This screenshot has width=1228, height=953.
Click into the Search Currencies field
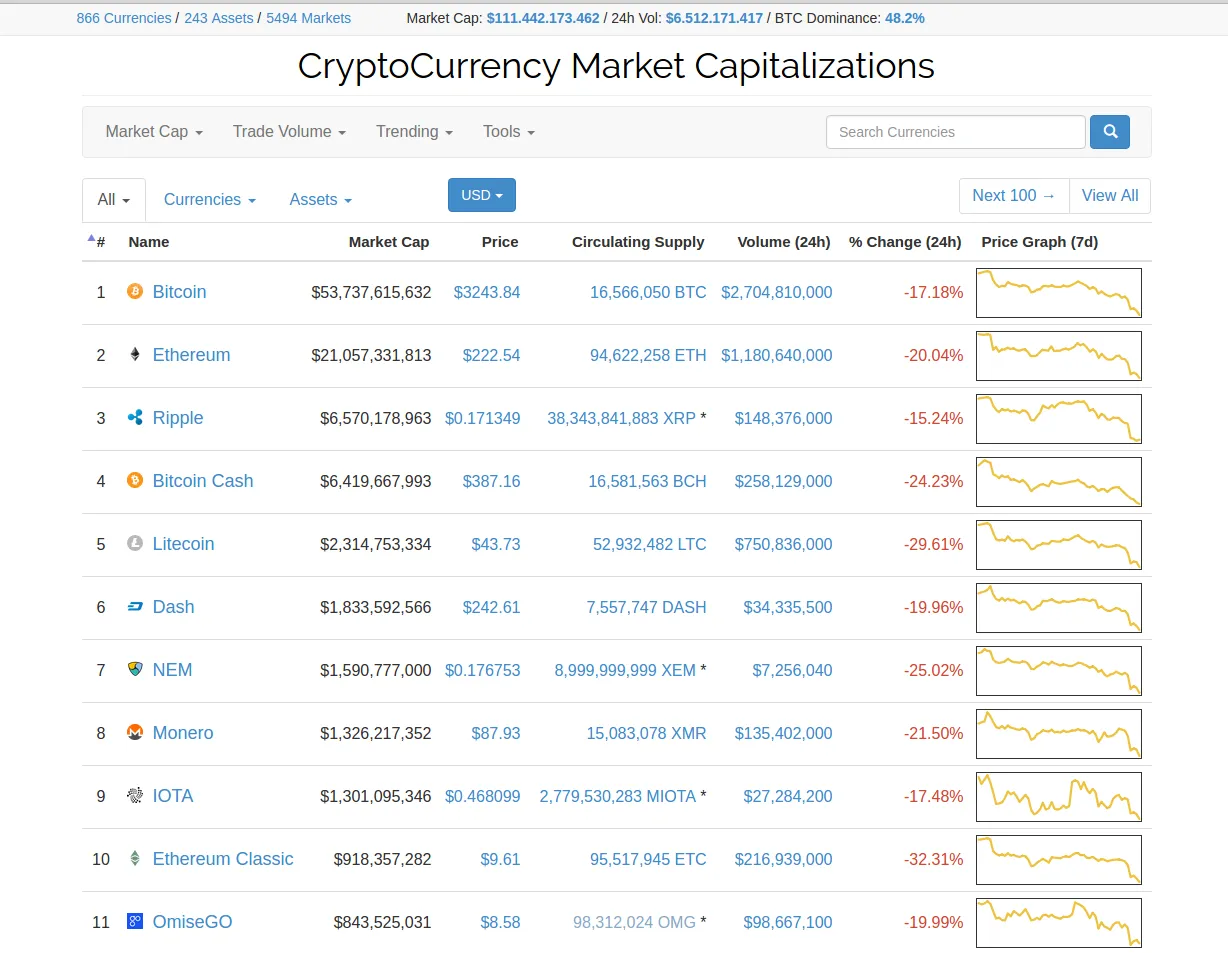click(x=955, y=132)
